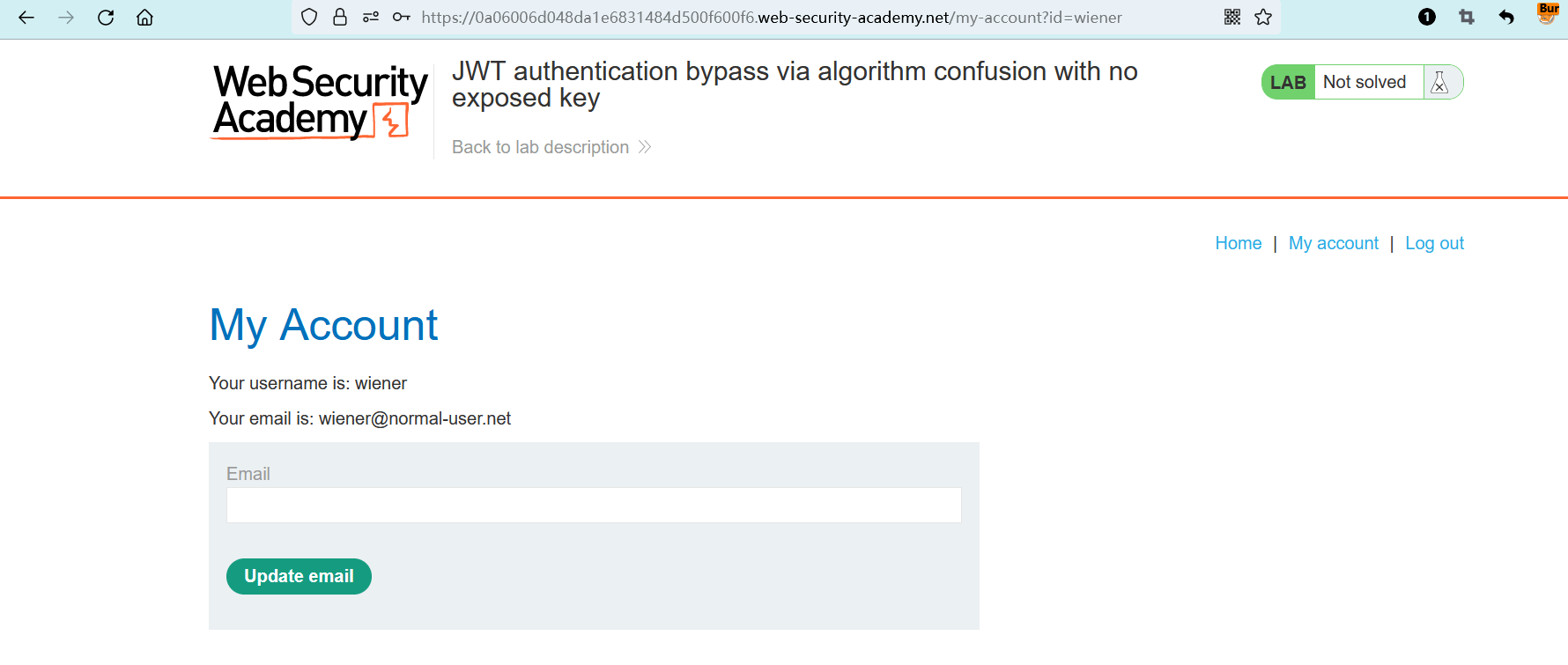Image resolution: width=1568 pixels, height=665 pixels.
Task: Open the screenshot crop extension
Action: (1467, 18)
